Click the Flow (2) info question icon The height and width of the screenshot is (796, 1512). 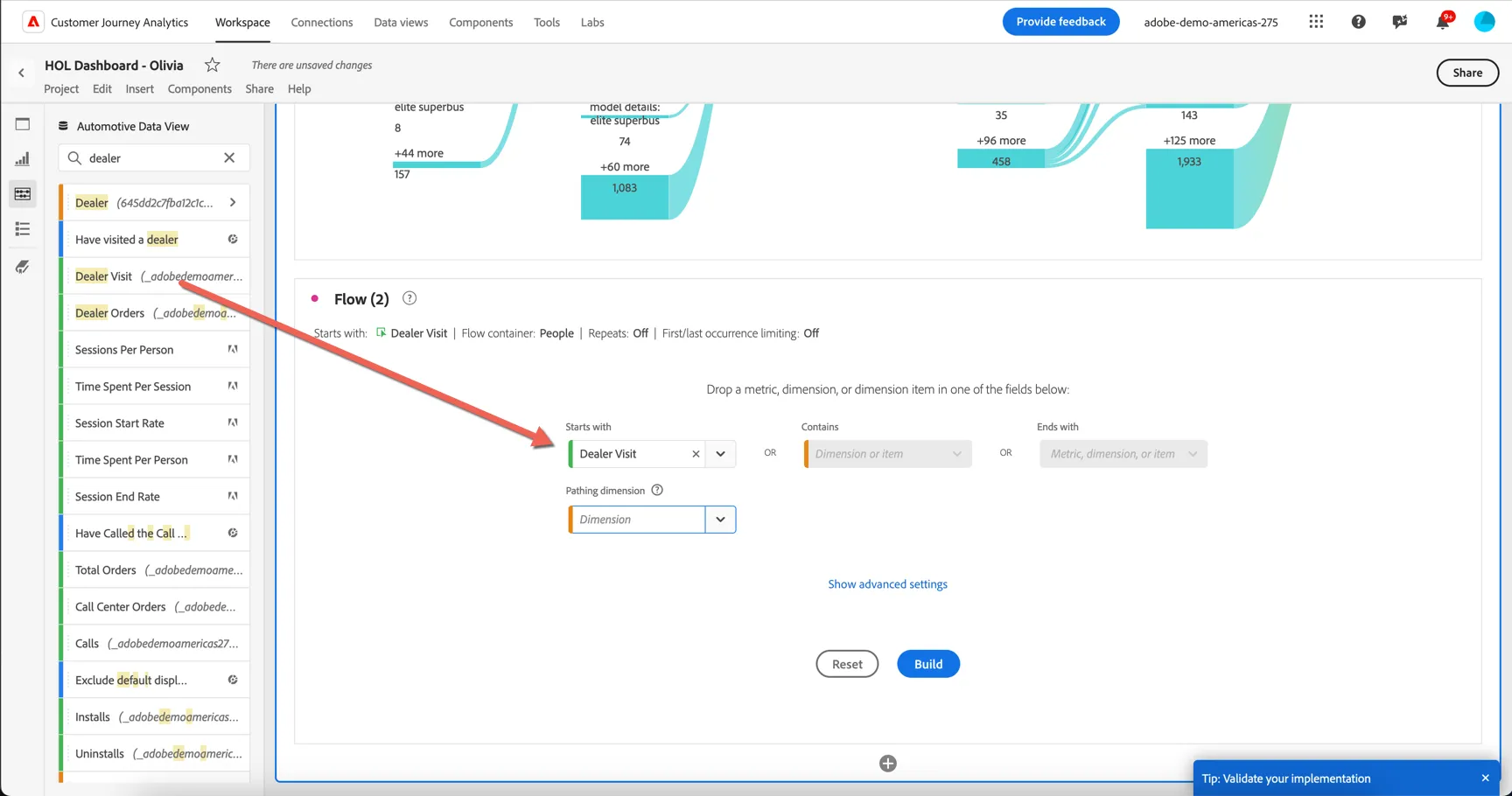point(409,298)
